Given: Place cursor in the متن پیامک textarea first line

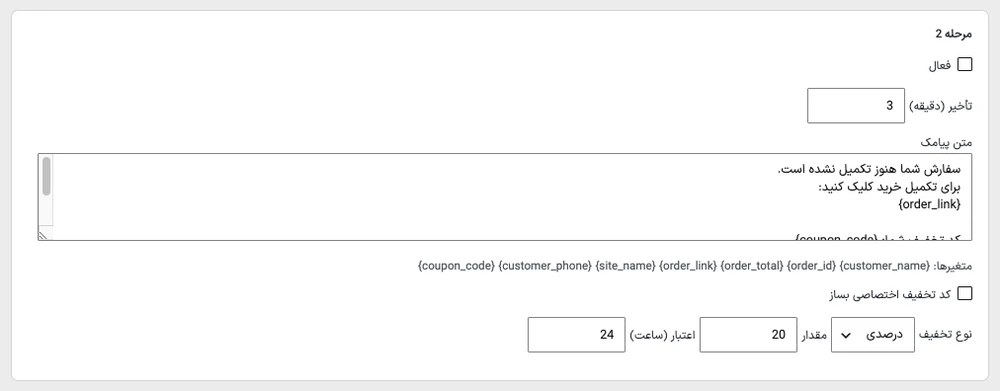Looking at the screenshot, I should click(x=869, y=170).
